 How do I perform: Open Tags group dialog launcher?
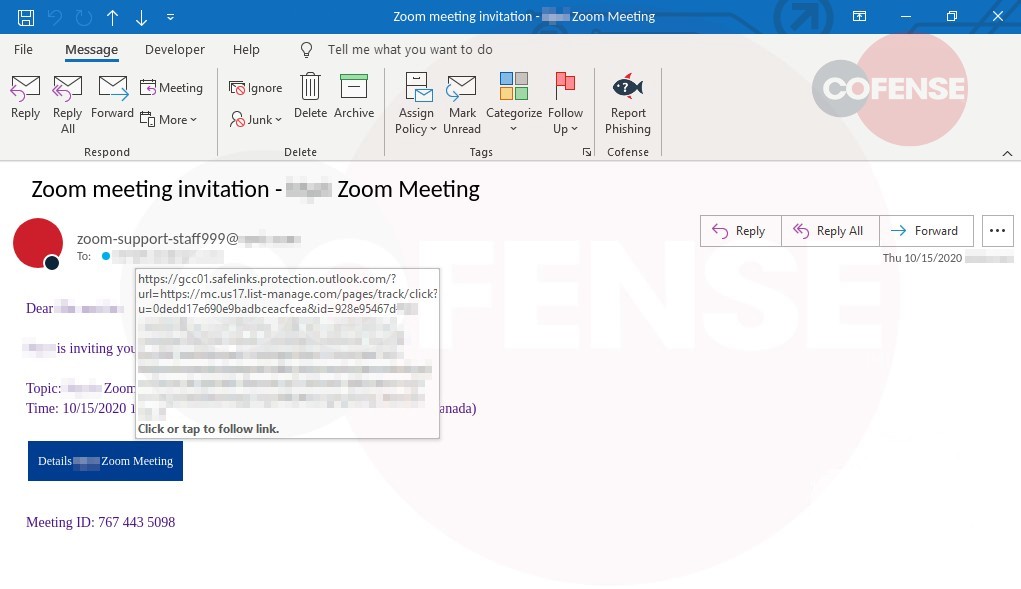(x=587, y=152)
